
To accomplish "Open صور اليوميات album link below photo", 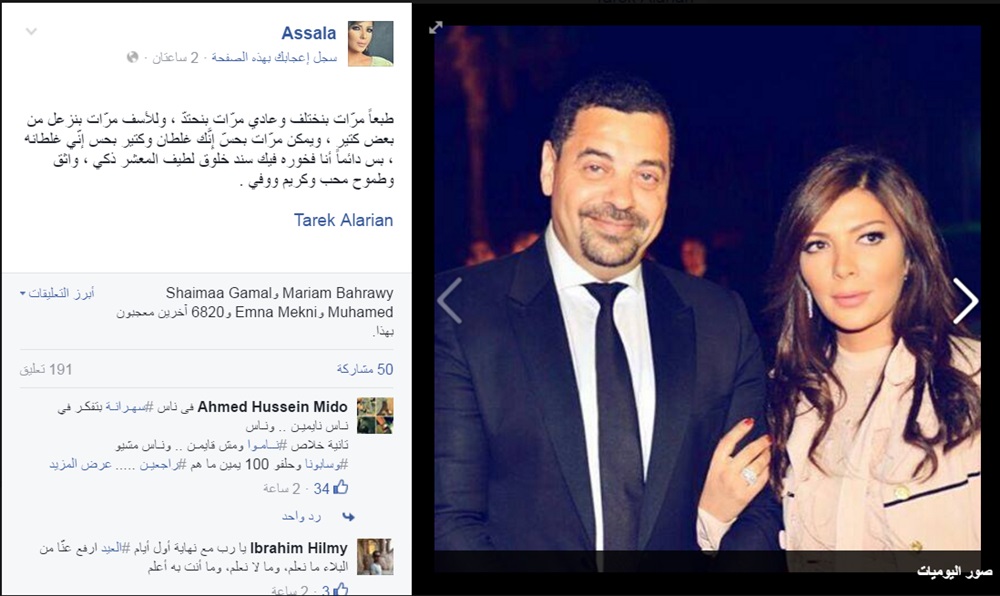I will 955,572.
